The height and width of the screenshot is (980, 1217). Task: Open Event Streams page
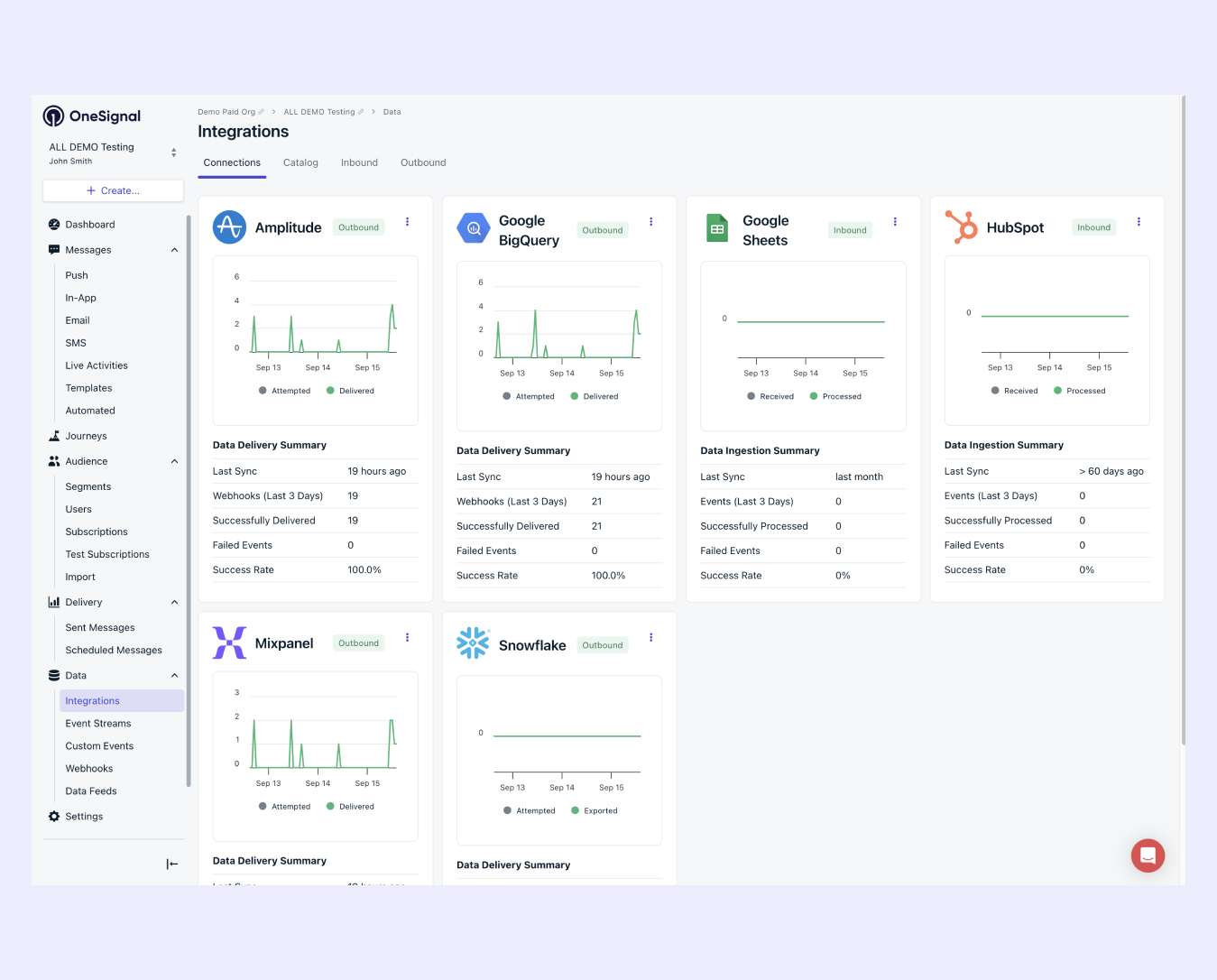(x=98, y=723)
